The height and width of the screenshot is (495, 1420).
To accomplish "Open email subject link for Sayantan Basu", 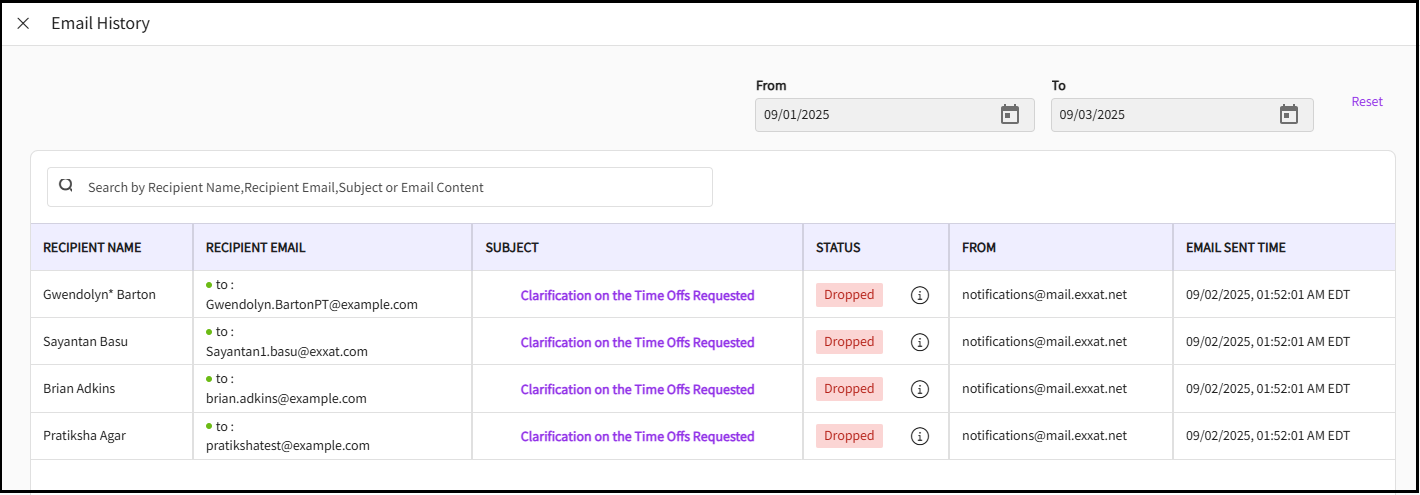I will (637, 342).
